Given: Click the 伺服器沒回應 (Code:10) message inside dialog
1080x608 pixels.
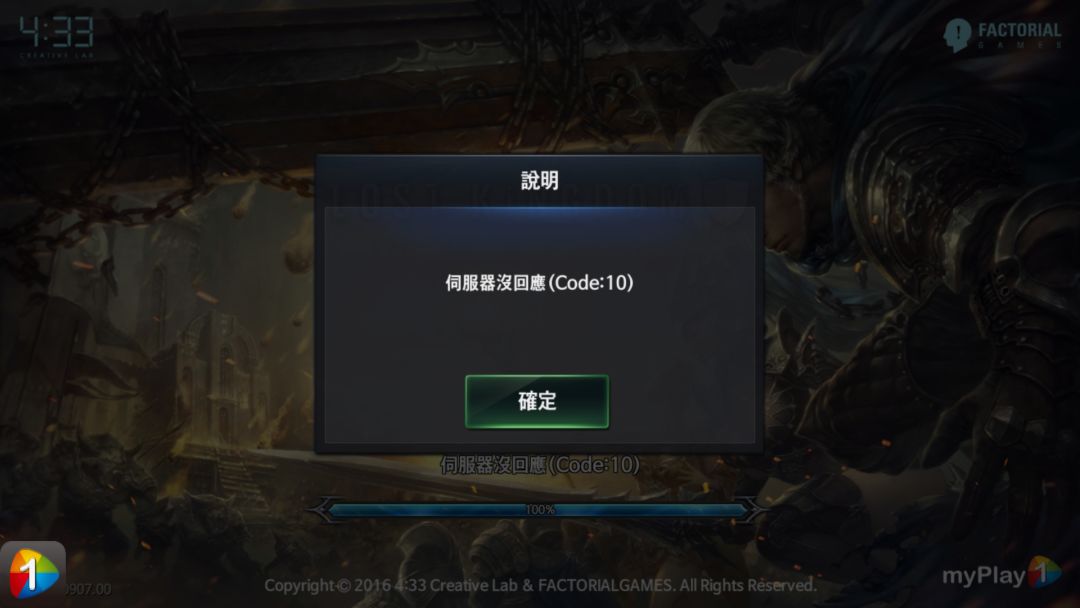Looking at the screenshot, I should click(x=539, y=282).
